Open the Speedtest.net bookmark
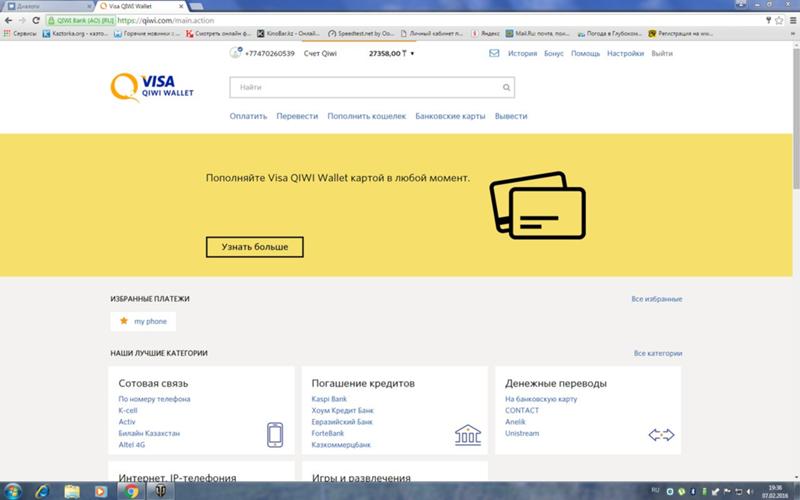This screenshot has width=800, height=500. point(361,33)
